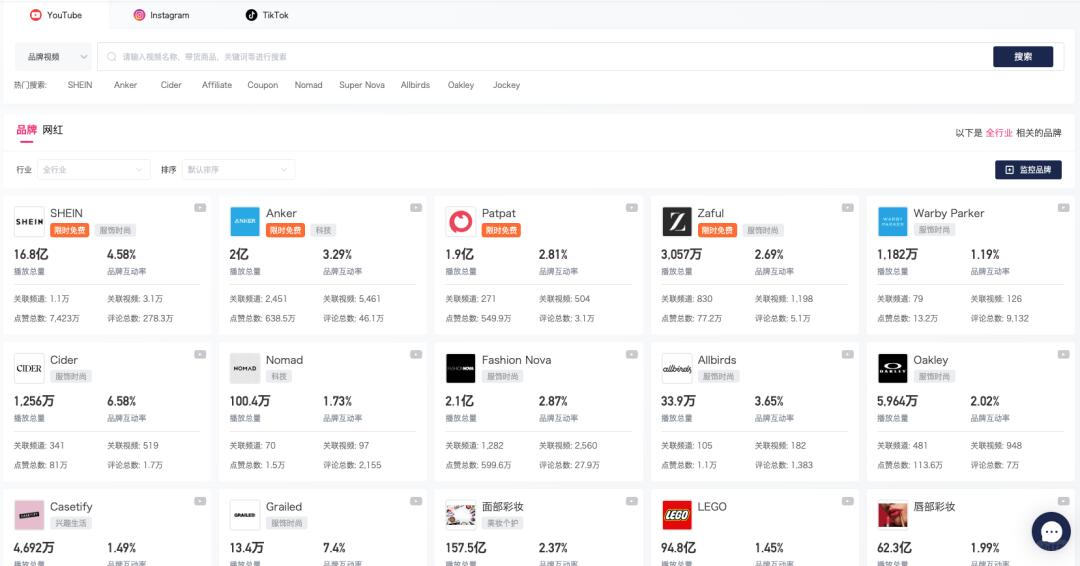1080x566 pixels.
Task: Click the 全行业 link in the header note
Action: (x=999, y=132)
